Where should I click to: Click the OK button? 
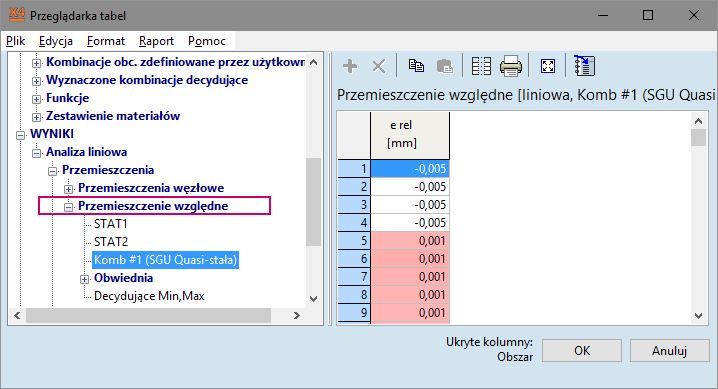(582, 351)
